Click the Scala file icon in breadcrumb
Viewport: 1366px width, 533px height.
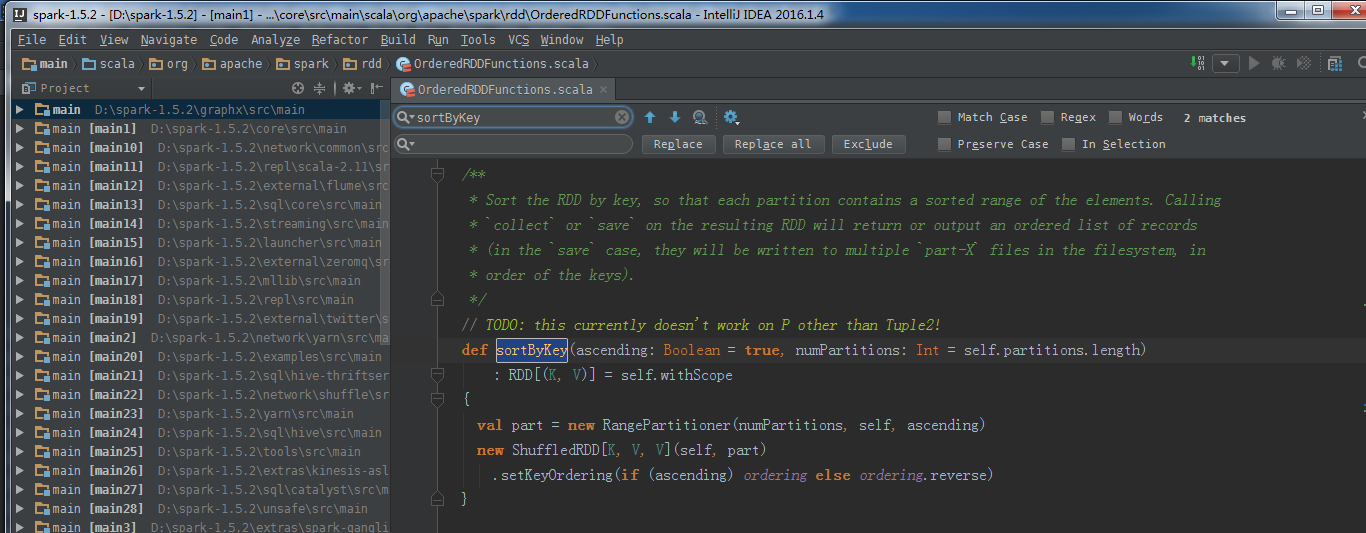[x=404, y=64]
